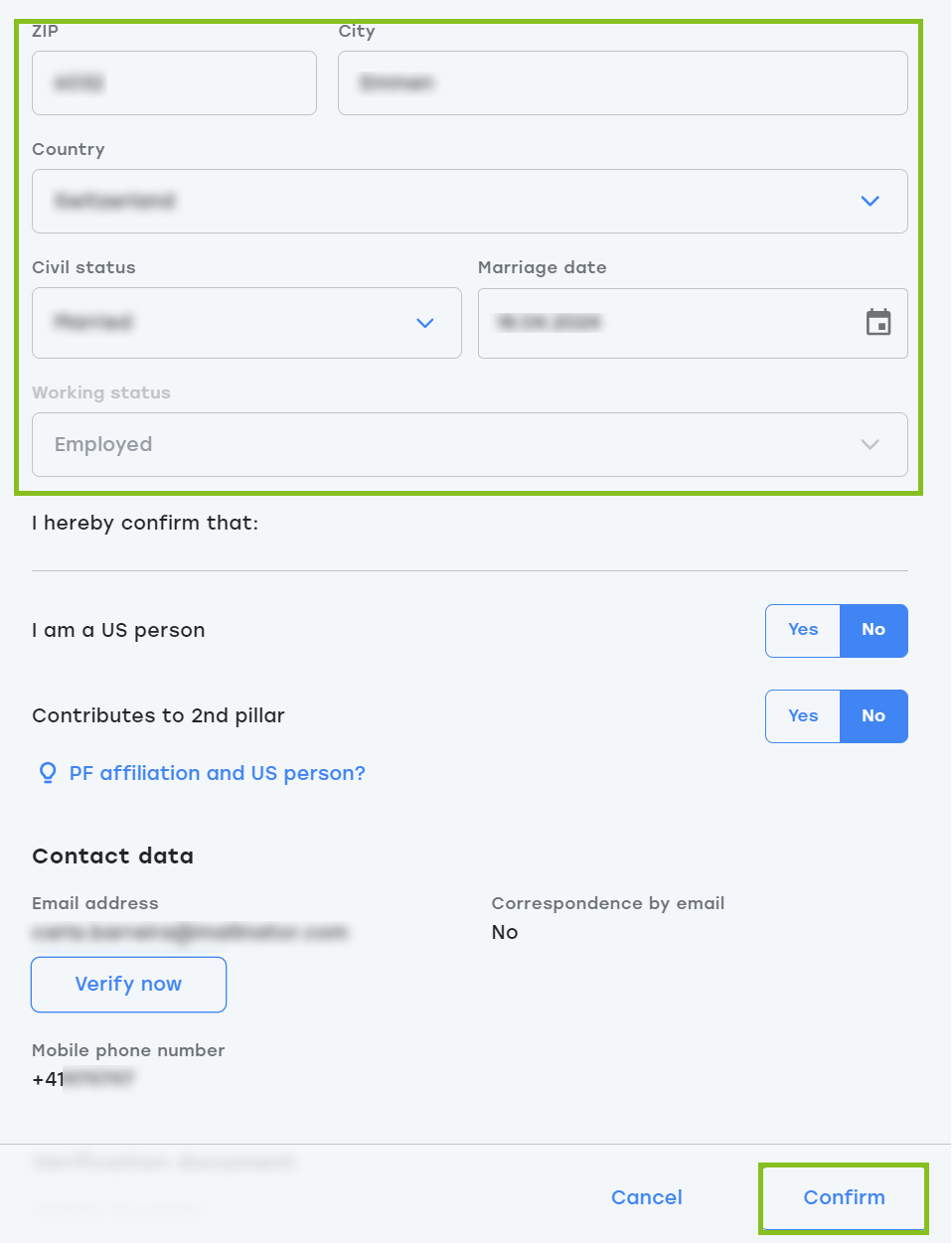Select No for US person
This screenshot has width=952, height=1243.
pos(873,630)
